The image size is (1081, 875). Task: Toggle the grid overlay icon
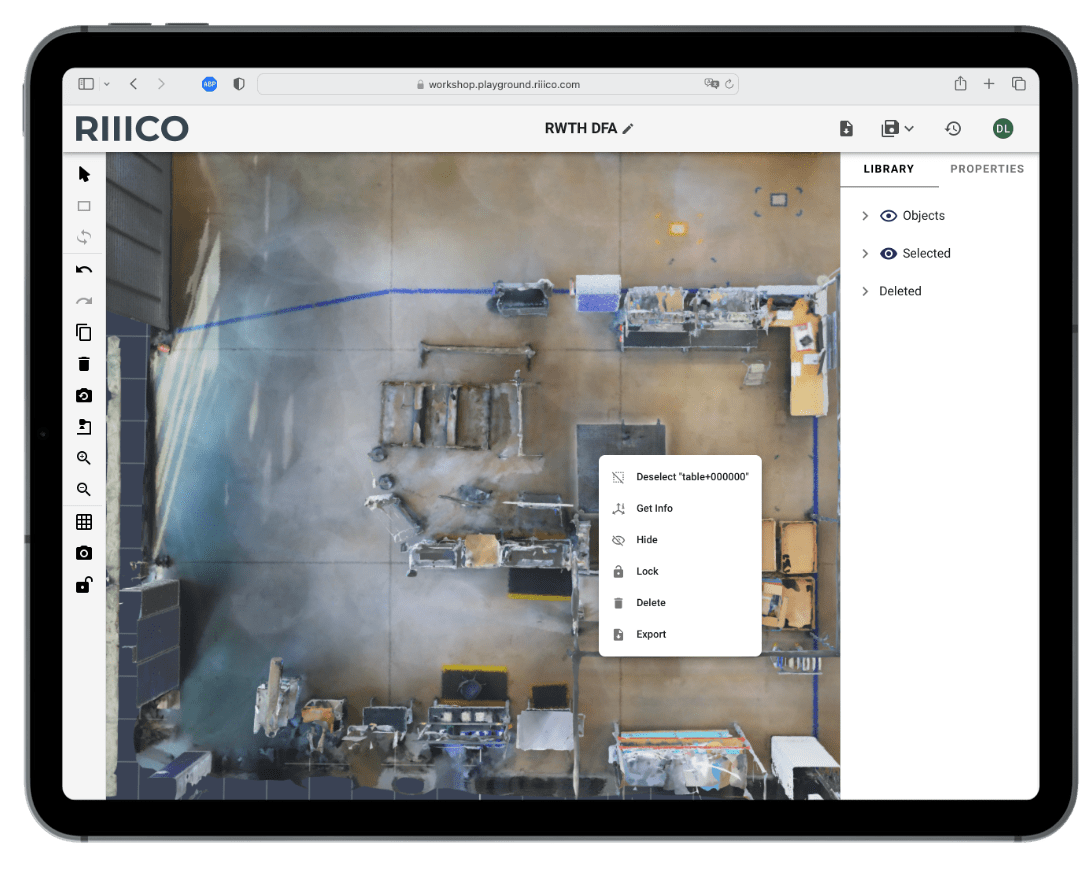coord(84,522)
